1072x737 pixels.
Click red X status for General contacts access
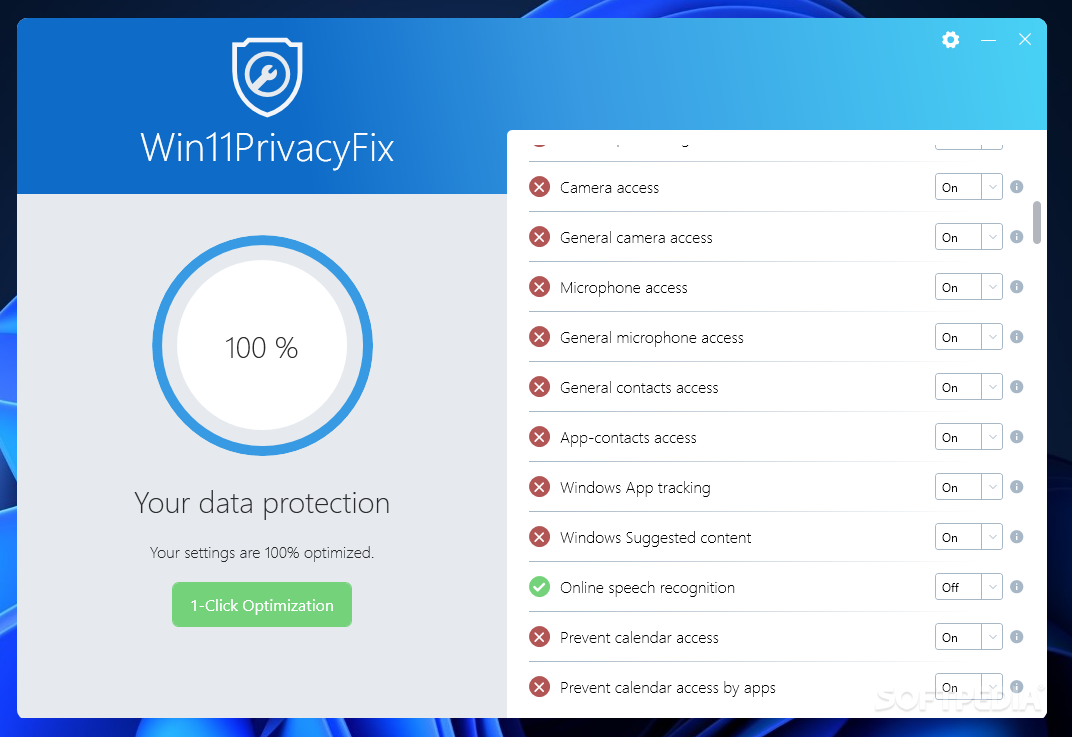pyautogui.click(x=539, y=387)
